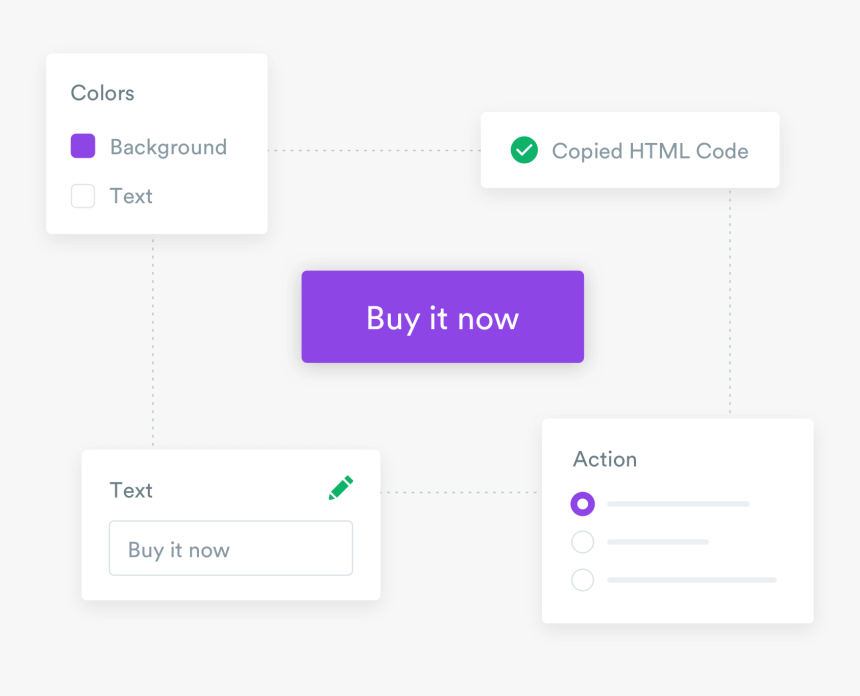Click the Colors panel heading

coord(102,93)
